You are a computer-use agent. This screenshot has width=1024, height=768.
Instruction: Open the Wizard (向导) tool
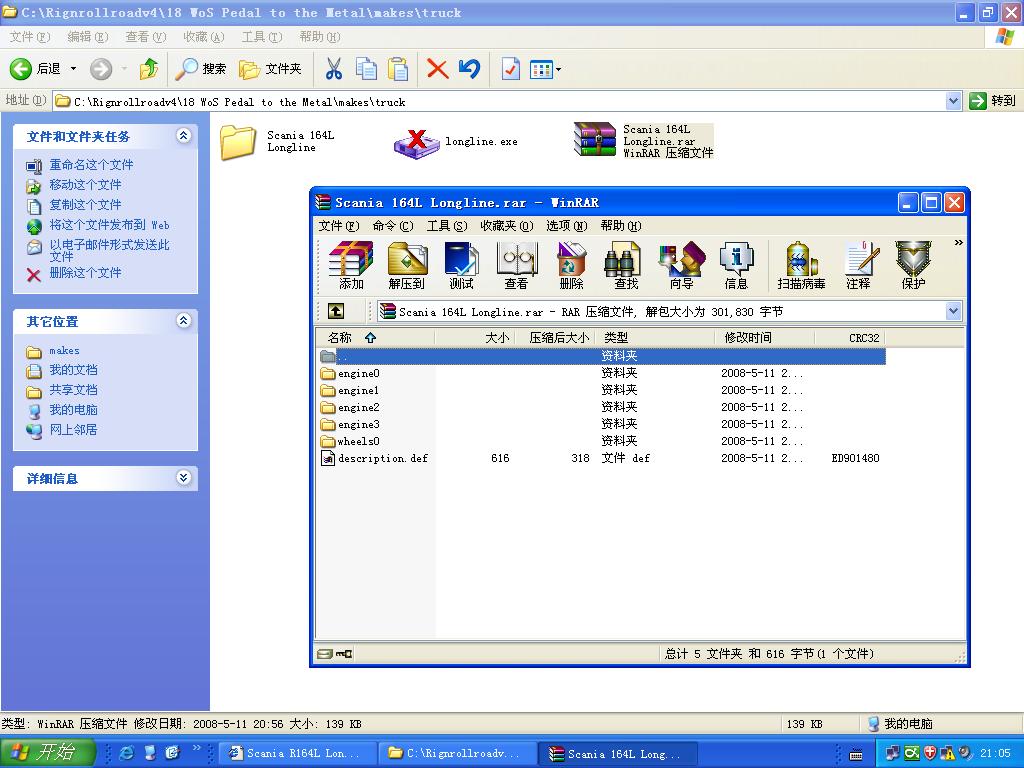point(681,265)
